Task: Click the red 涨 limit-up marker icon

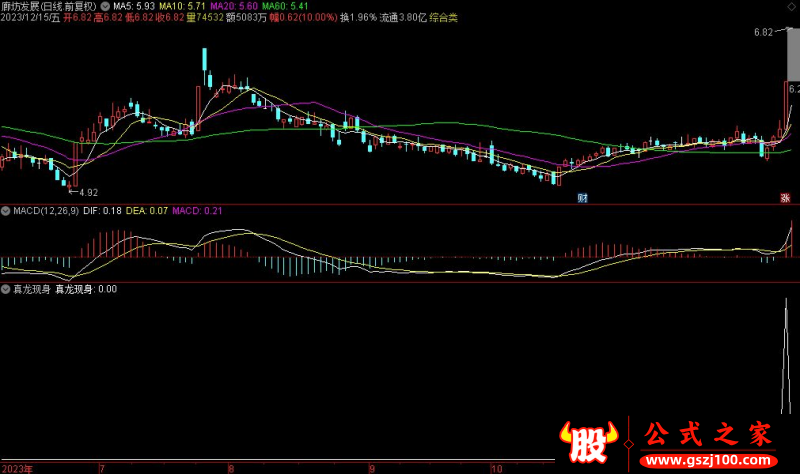Action: (x=785, y=198)
